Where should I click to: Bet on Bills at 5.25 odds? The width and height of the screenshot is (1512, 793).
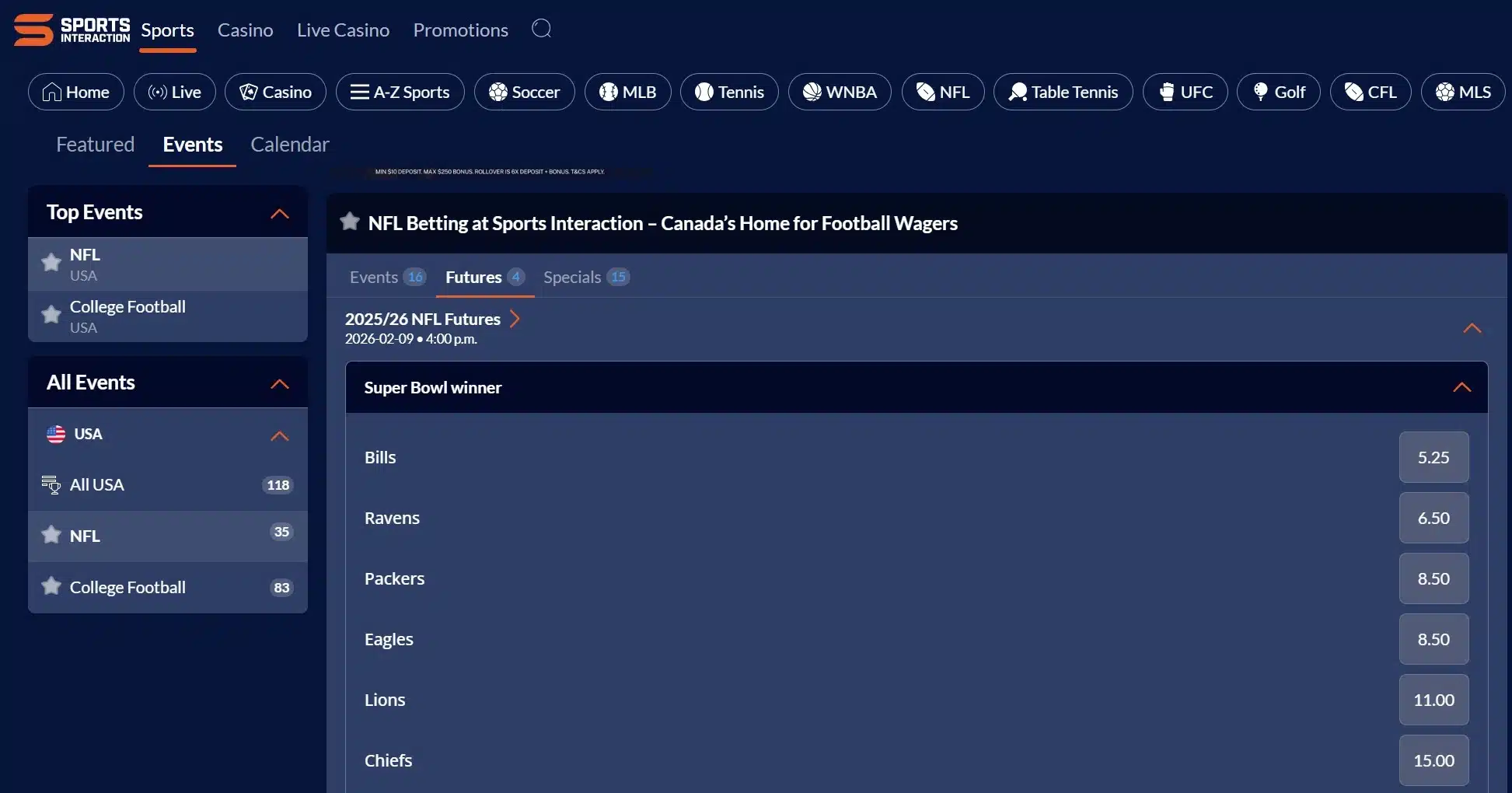click(x=1433, y=457)
